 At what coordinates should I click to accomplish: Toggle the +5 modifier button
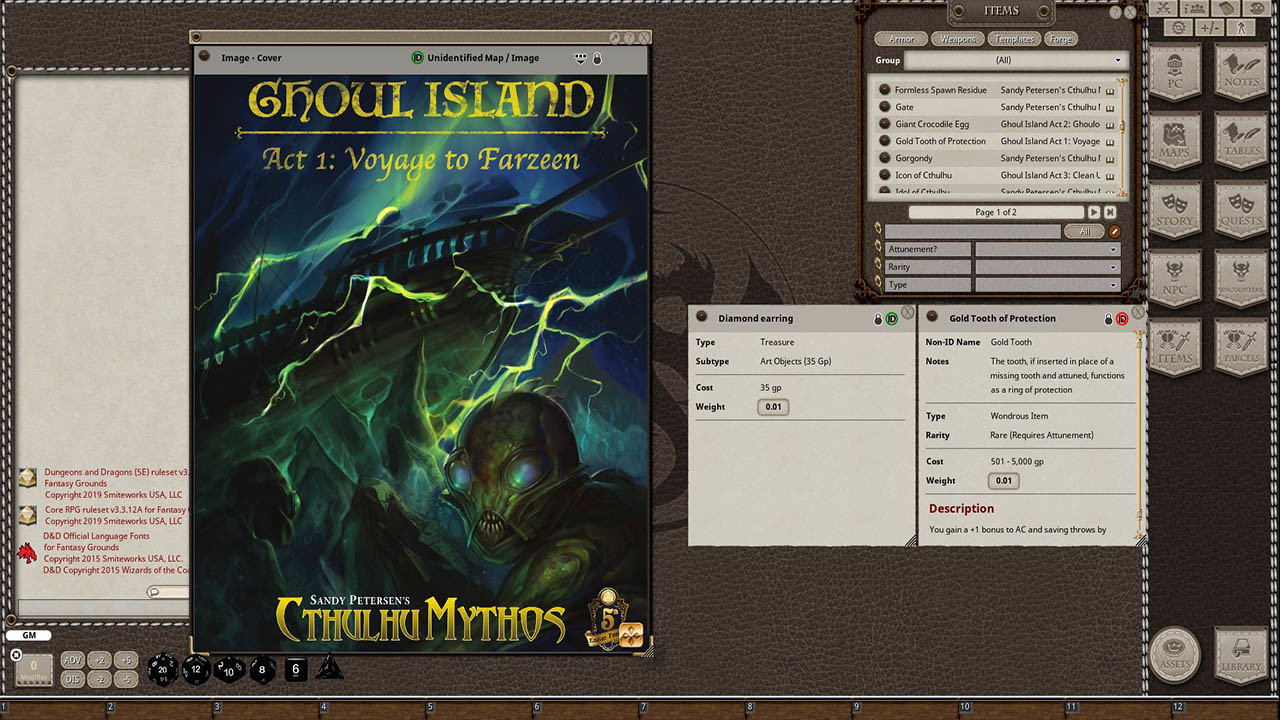tap(126, 660)
